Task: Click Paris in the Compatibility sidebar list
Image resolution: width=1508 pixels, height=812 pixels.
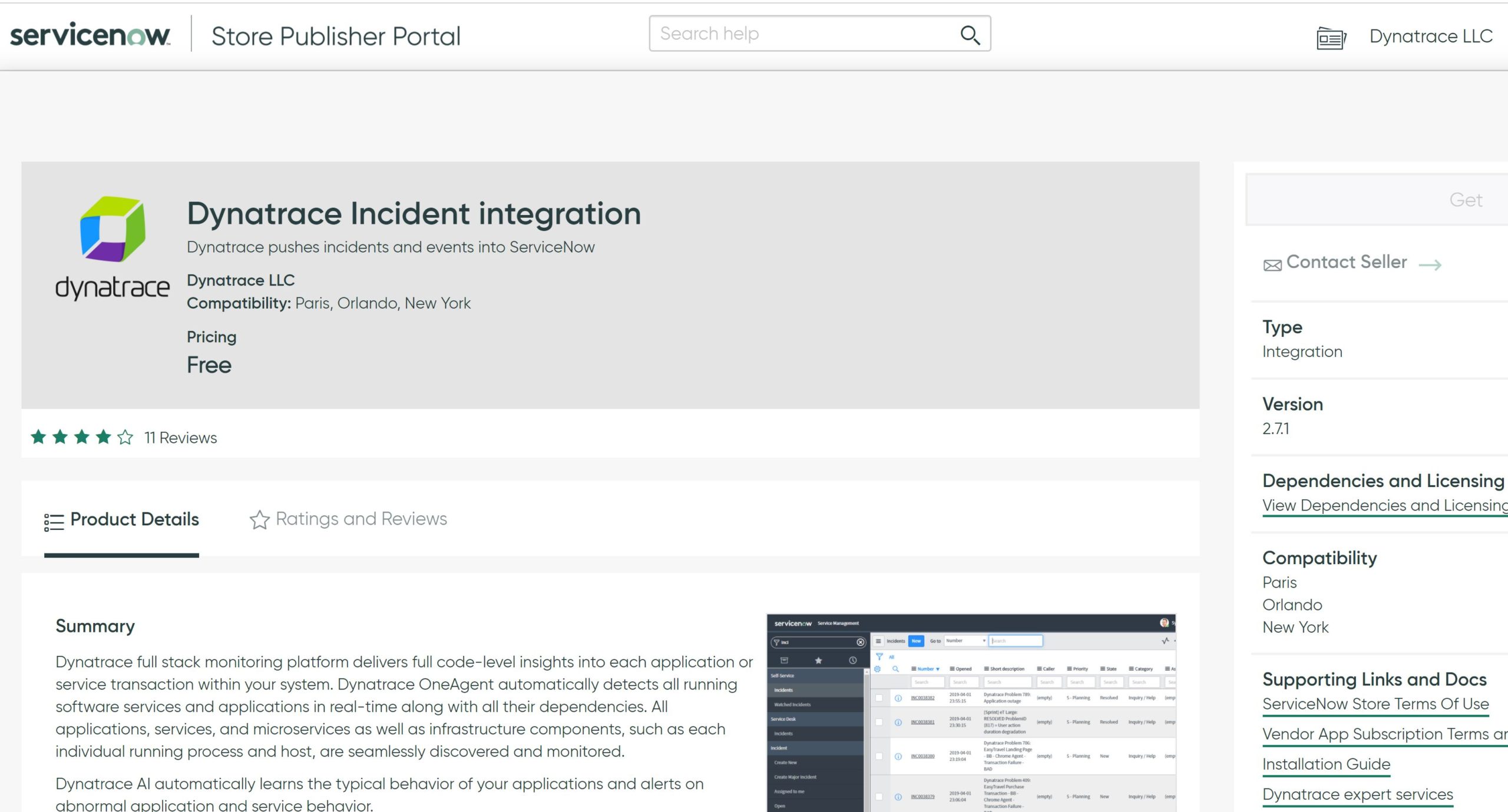Action: tap(1279, 583)
